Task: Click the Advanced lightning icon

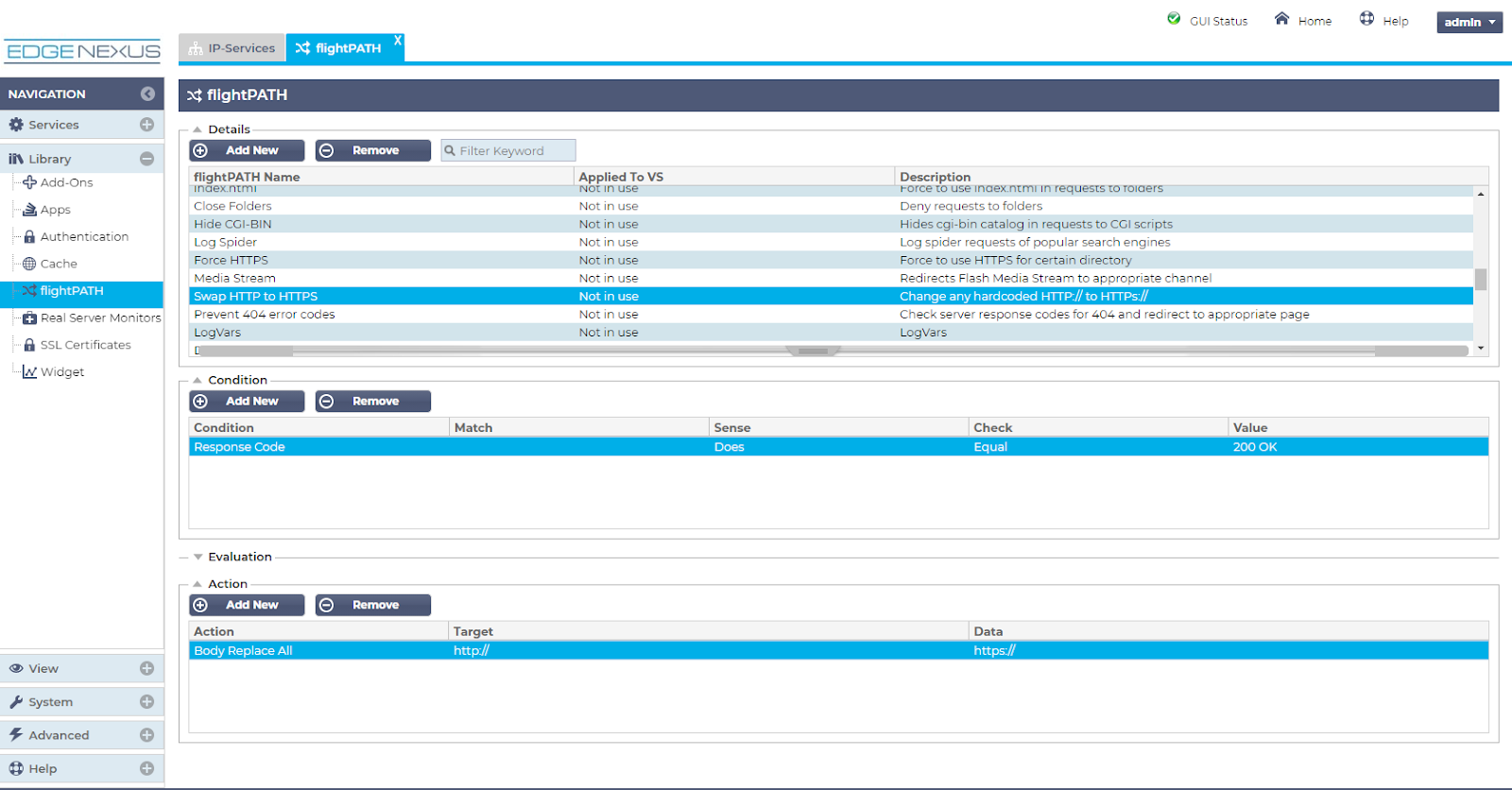Action: (x=16, y=735)
